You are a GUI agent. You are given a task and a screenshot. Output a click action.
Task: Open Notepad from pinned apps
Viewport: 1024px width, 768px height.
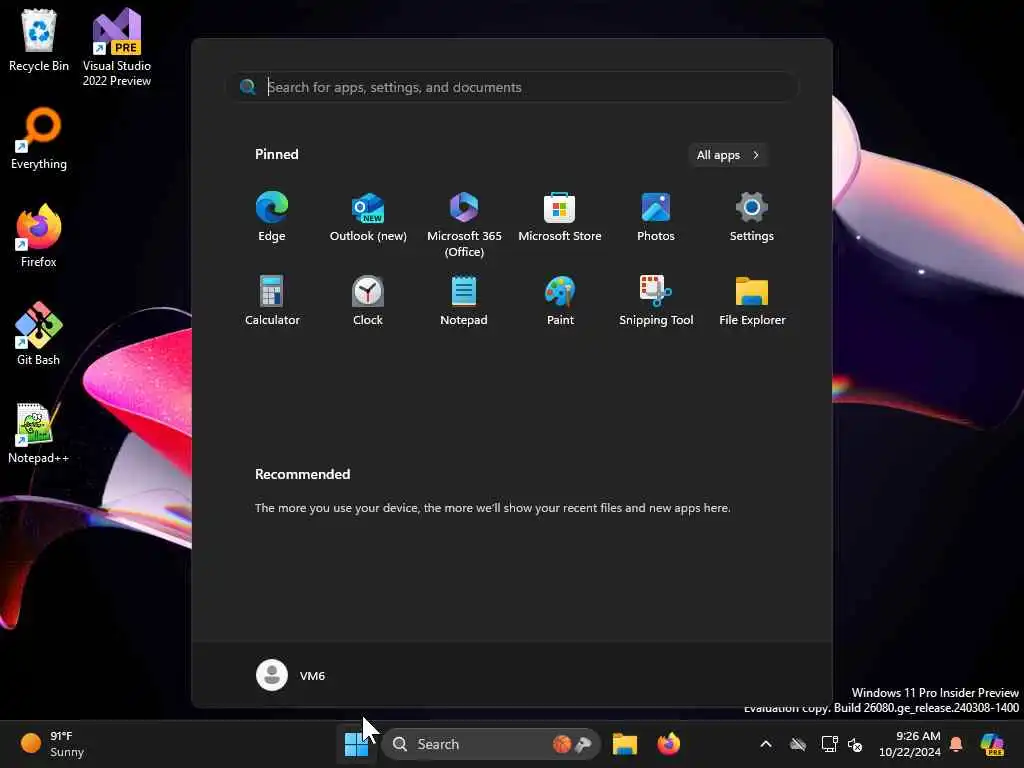click(464, 301)
